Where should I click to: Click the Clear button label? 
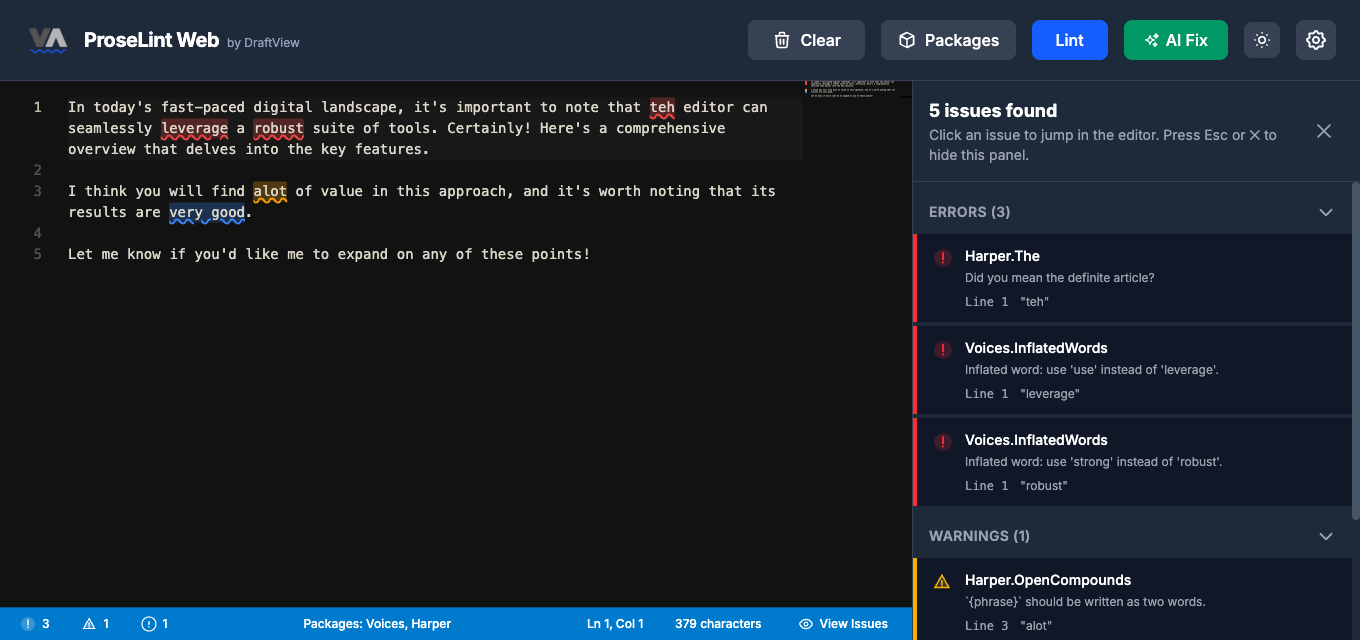point(820,40)
